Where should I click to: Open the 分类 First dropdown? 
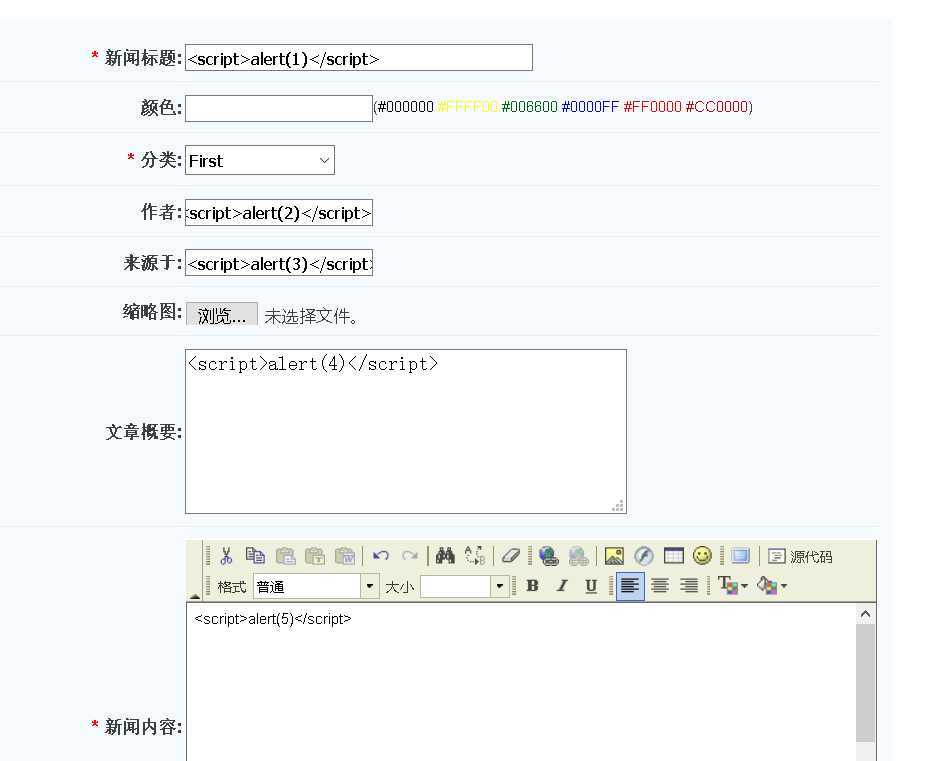(259, 160)
